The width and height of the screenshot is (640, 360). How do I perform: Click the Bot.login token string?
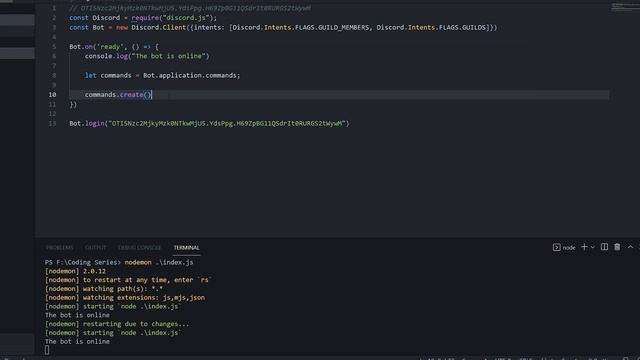[226, 123]
